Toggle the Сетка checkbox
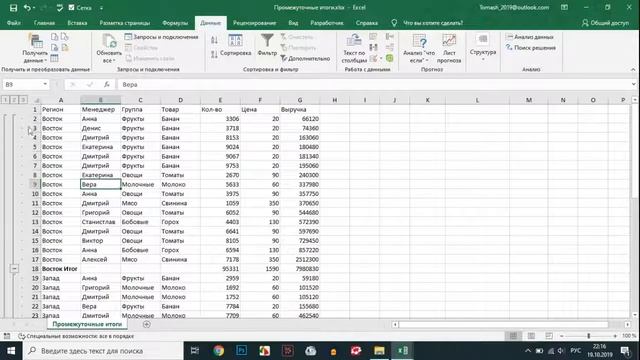640x360 pixels. click(x=72, y=8)
